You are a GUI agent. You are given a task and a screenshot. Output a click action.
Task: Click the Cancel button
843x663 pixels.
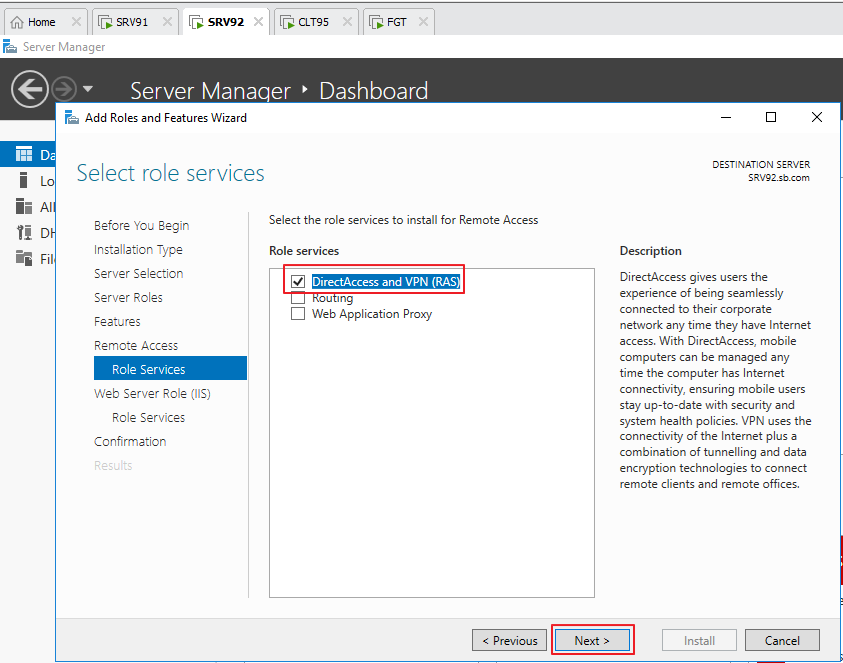point(782,640)
